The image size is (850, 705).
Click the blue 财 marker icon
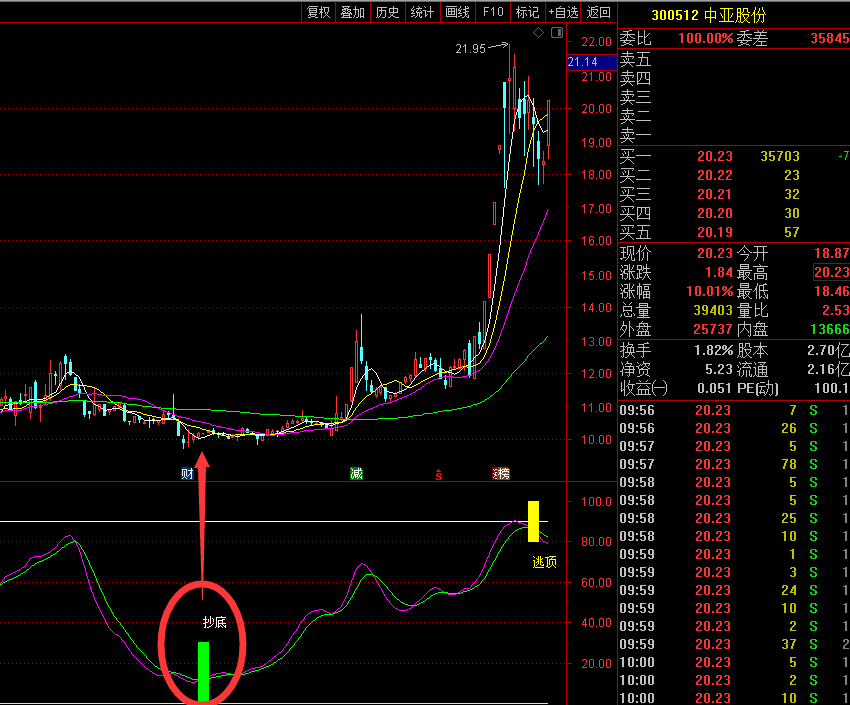(x=187, y=474)
